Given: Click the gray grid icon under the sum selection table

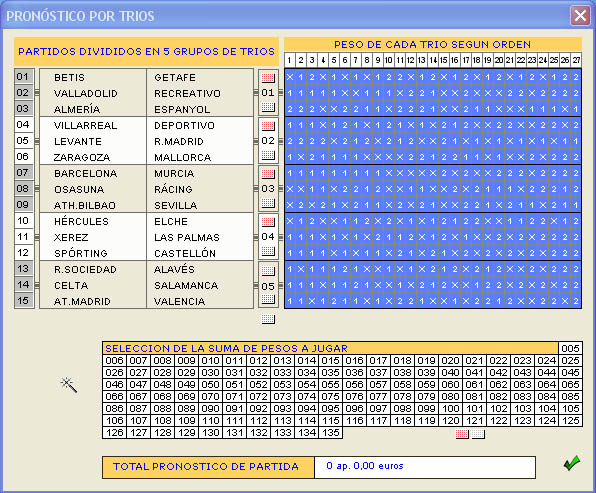Looking at the screenshot, I should coord(478,434).
